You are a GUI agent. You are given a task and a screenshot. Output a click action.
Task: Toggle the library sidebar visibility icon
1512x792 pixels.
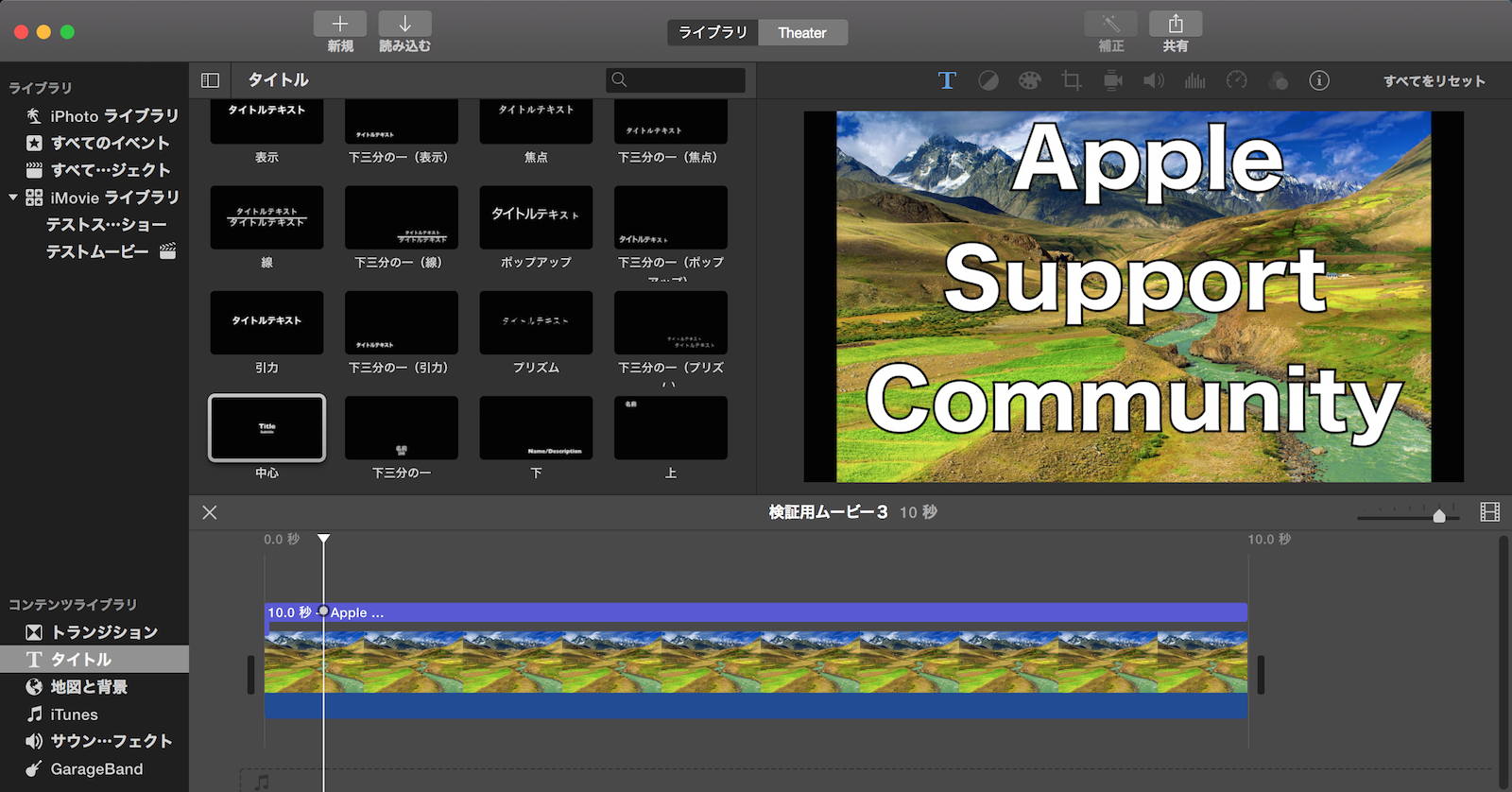coord(211,80)
